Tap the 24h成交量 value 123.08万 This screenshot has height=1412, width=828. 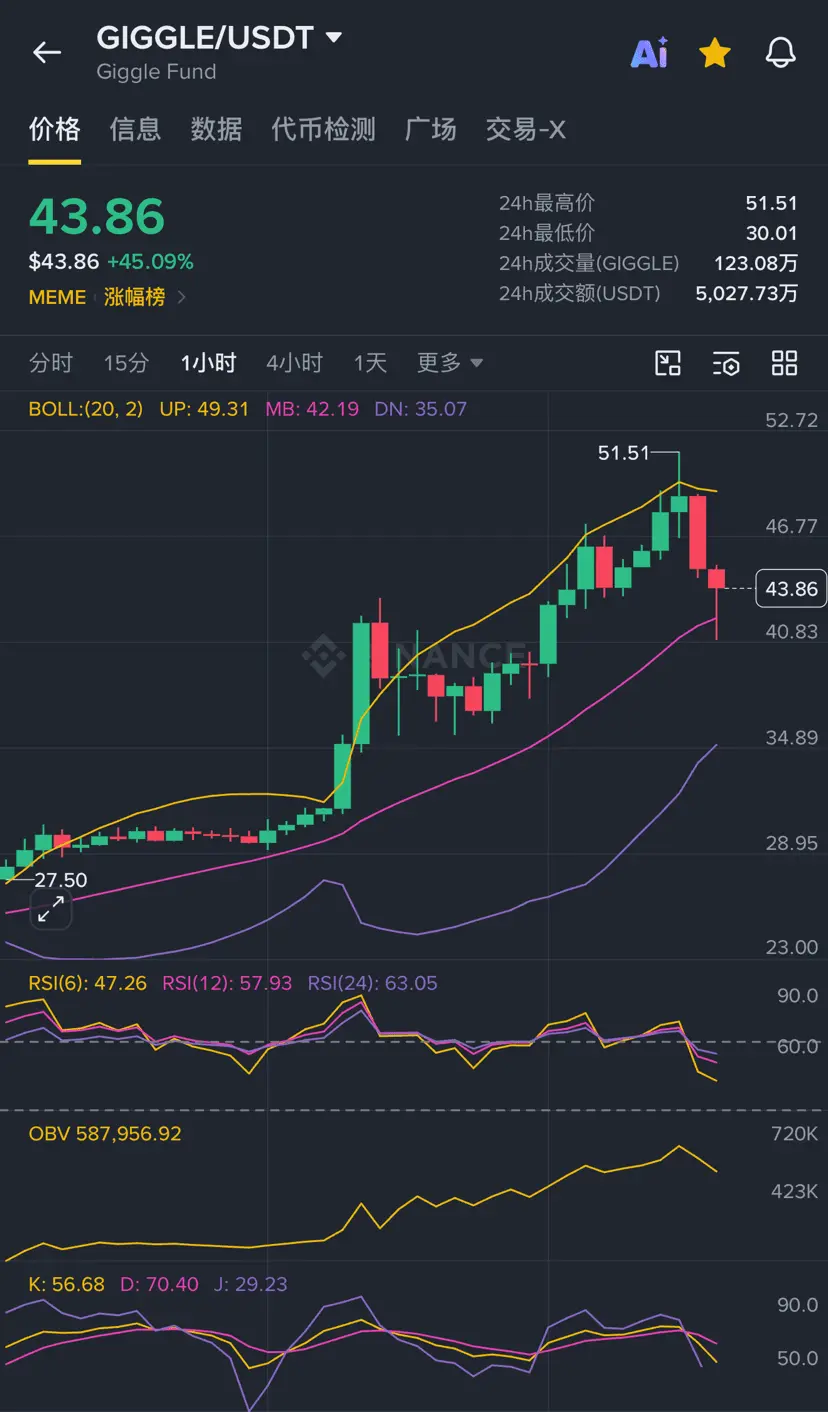755,263
